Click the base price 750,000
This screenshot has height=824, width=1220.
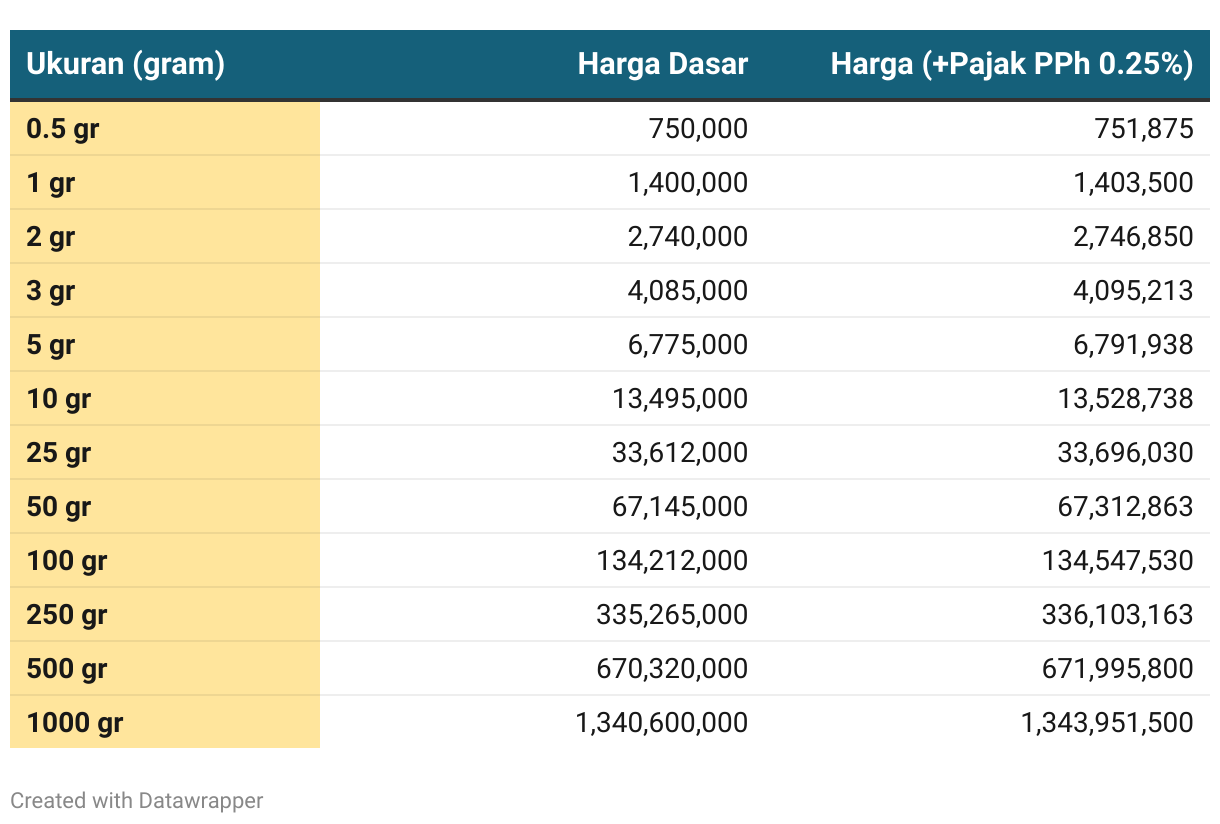[697, 129]
